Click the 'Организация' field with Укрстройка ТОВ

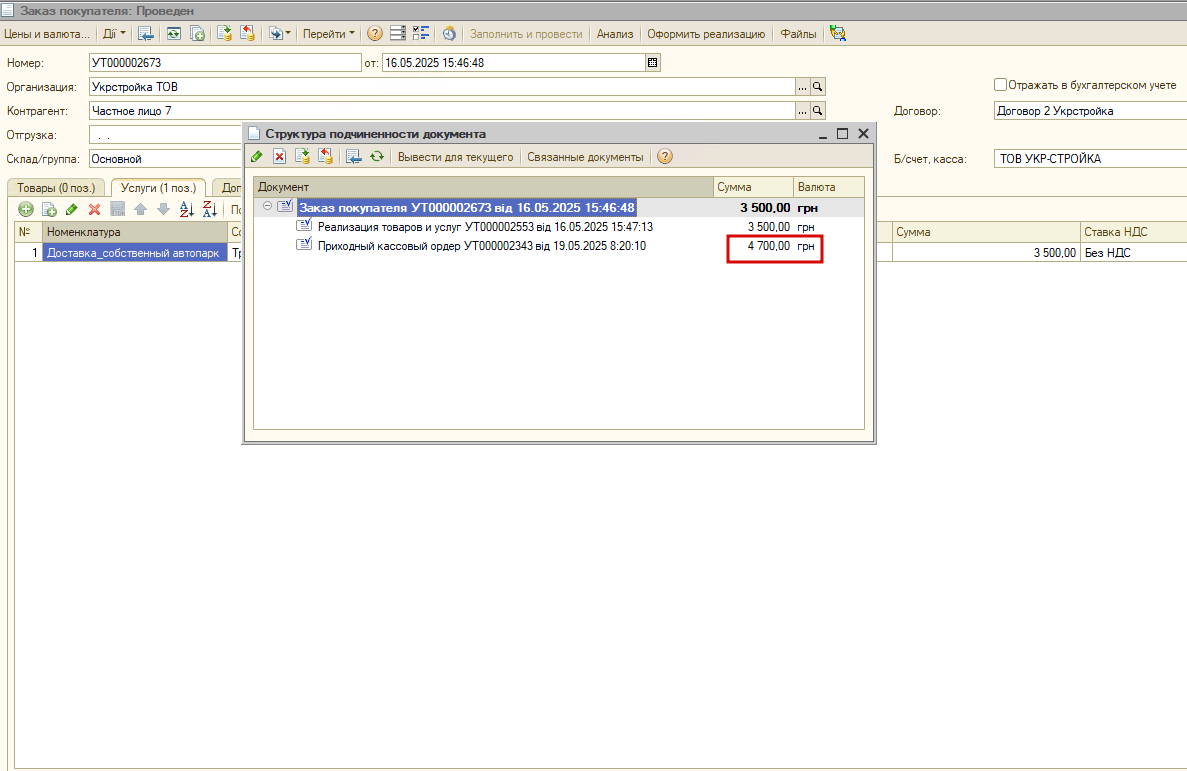(x=442, y=87)
